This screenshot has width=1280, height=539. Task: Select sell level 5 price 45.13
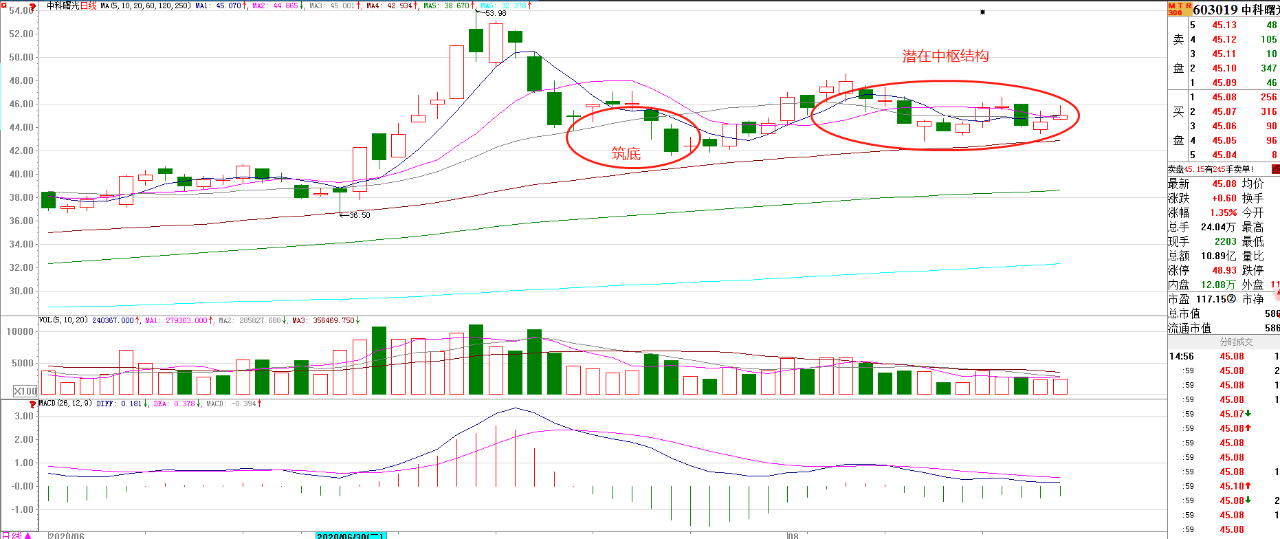point(1224,25)
